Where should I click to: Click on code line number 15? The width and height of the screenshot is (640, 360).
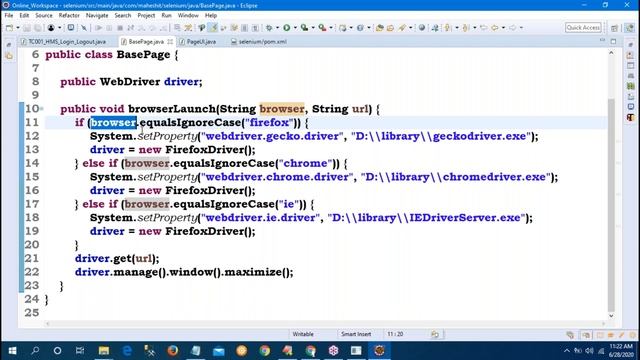31,177
